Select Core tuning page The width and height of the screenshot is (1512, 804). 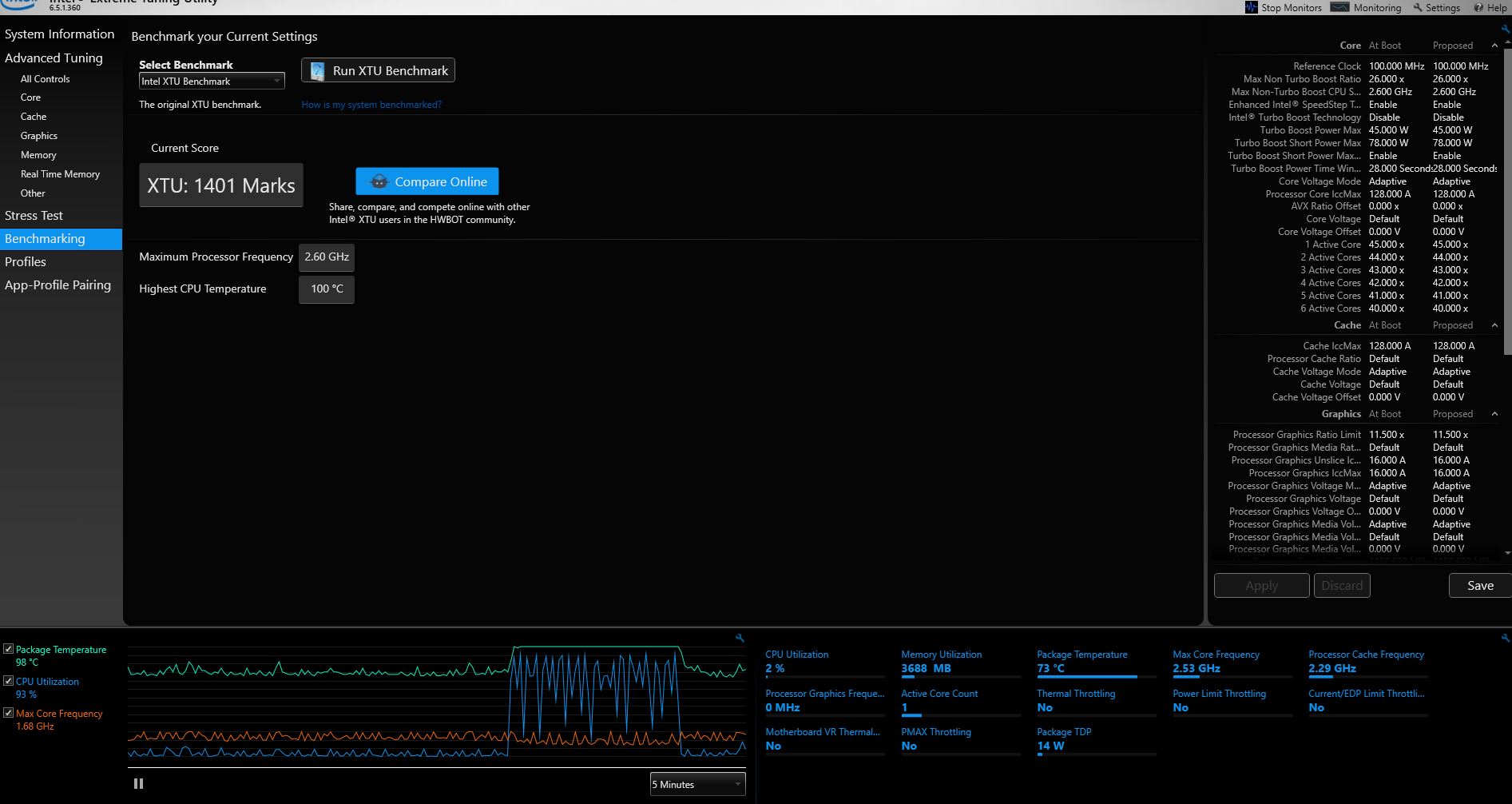tap(30, 98)
